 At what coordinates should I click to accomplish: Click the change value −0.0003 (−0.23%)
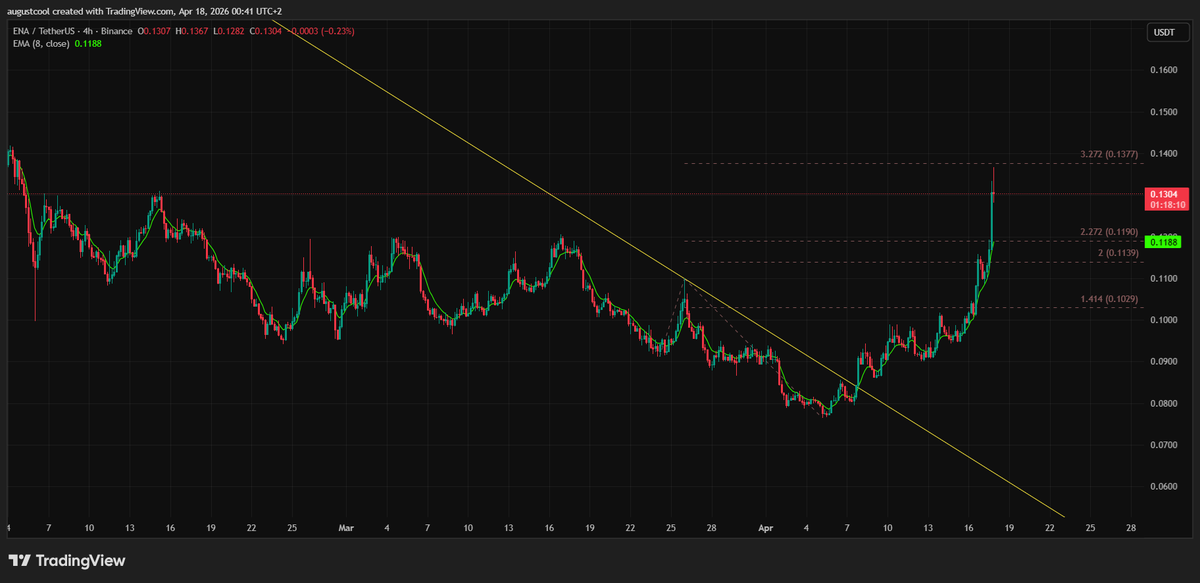(322, 31)
